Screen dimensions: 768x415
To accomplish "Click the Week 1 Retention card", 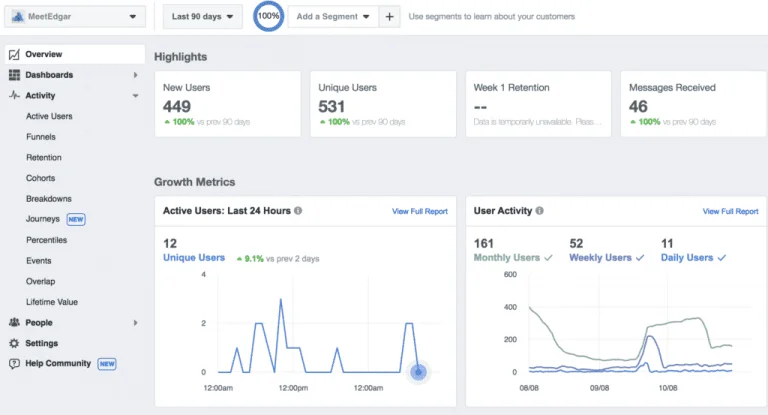I will 538,104.
